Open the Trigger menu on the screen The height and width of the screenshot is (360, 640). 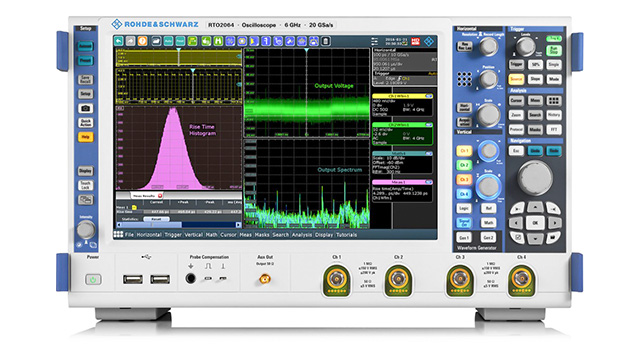tap(173, 235)
